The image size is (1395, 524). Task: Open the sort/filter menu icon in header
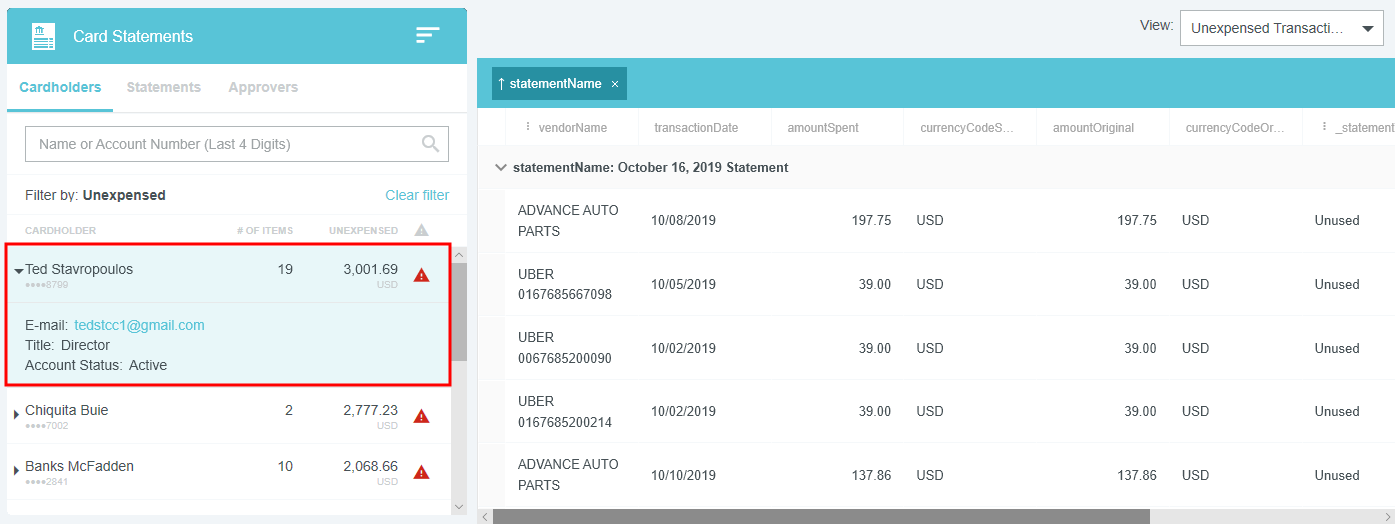tap(427, 36)
